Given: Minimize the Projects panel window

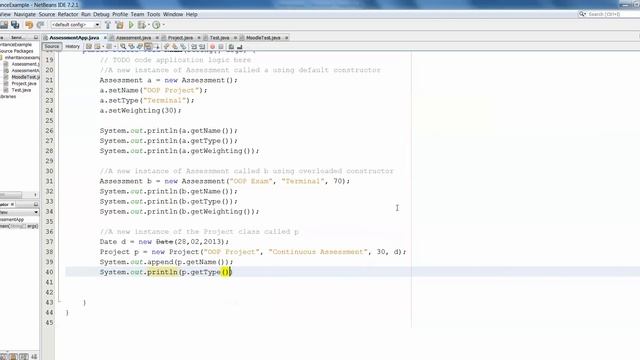Looking at the screenshot, I should [36, 38].
